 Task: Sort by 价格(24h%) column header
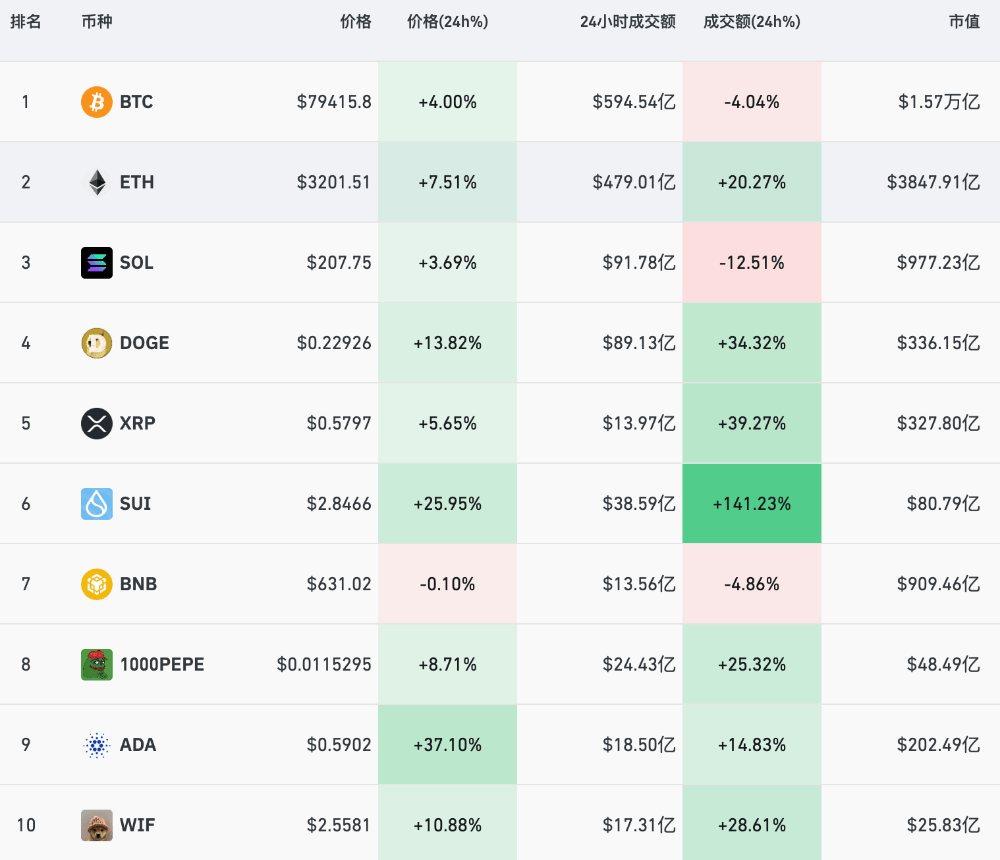(x=447, y=22)
